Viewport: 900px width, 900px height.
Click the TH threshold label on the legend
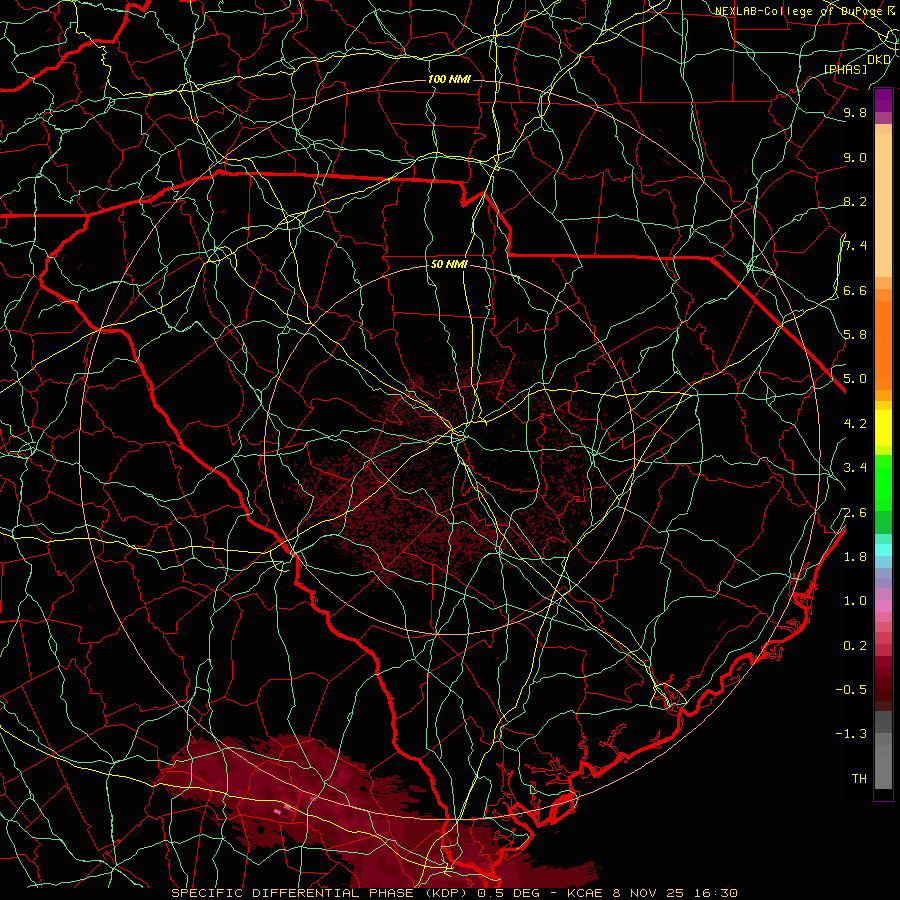click(859, 779)
